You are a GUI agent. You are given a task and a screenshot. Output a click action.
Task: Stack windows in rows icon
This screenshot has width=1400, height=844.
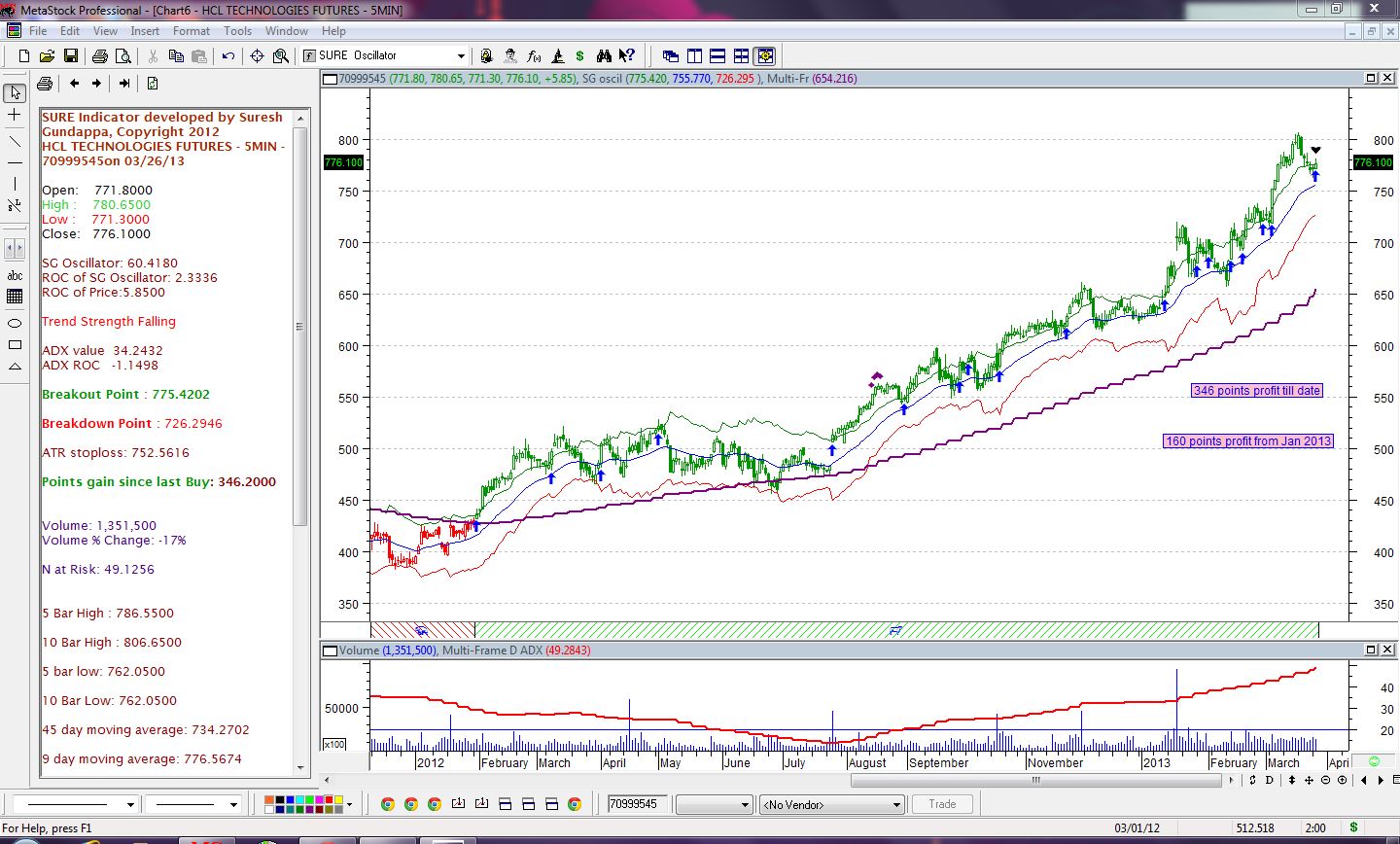point(717,56)
